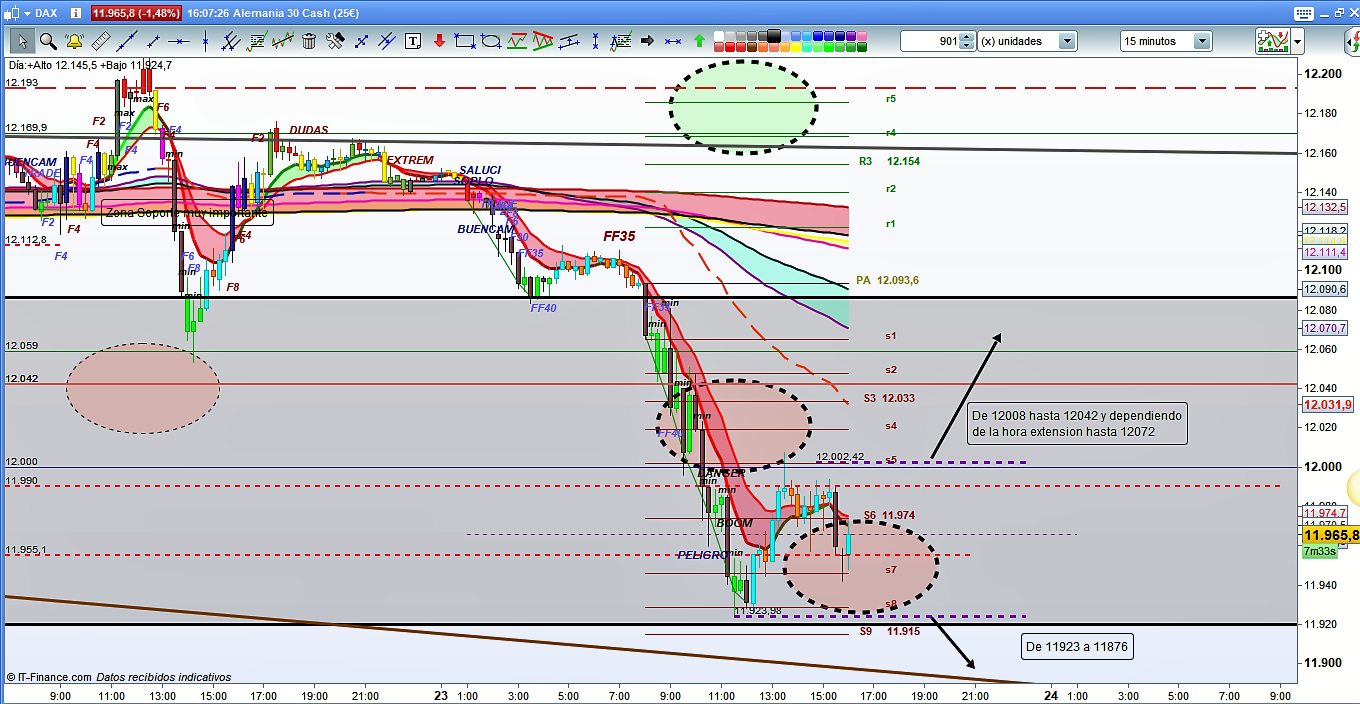The height and width of the screenshot is (704, 1360).
Task: Select the text annotation tool
Action: coord(413,41)
